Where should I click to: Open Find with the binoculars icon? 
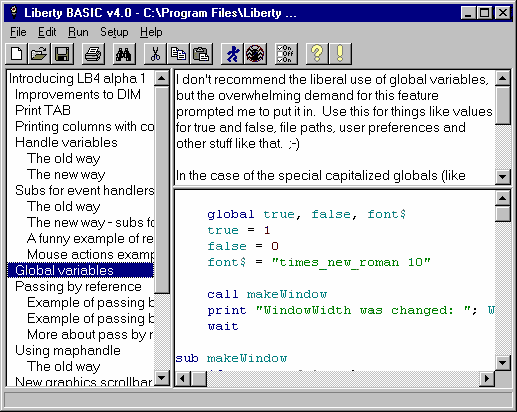[124, 53]
